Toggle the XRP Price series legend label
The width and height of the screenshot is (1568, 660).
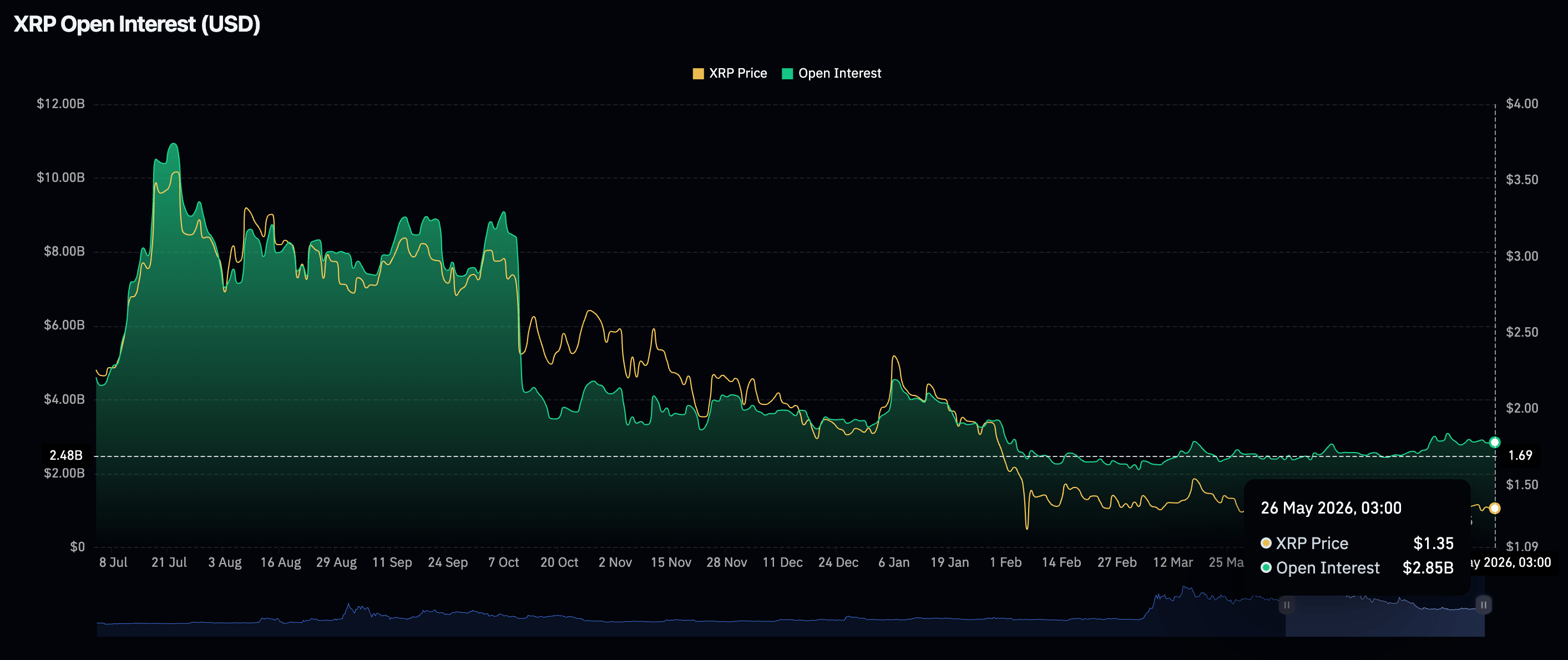point(738,74)
